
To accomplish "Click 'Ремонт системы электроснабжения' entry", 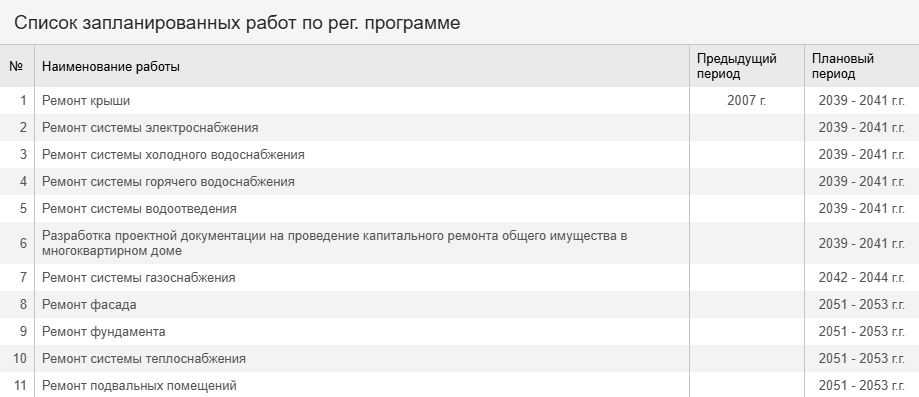I will coord(150,128).
